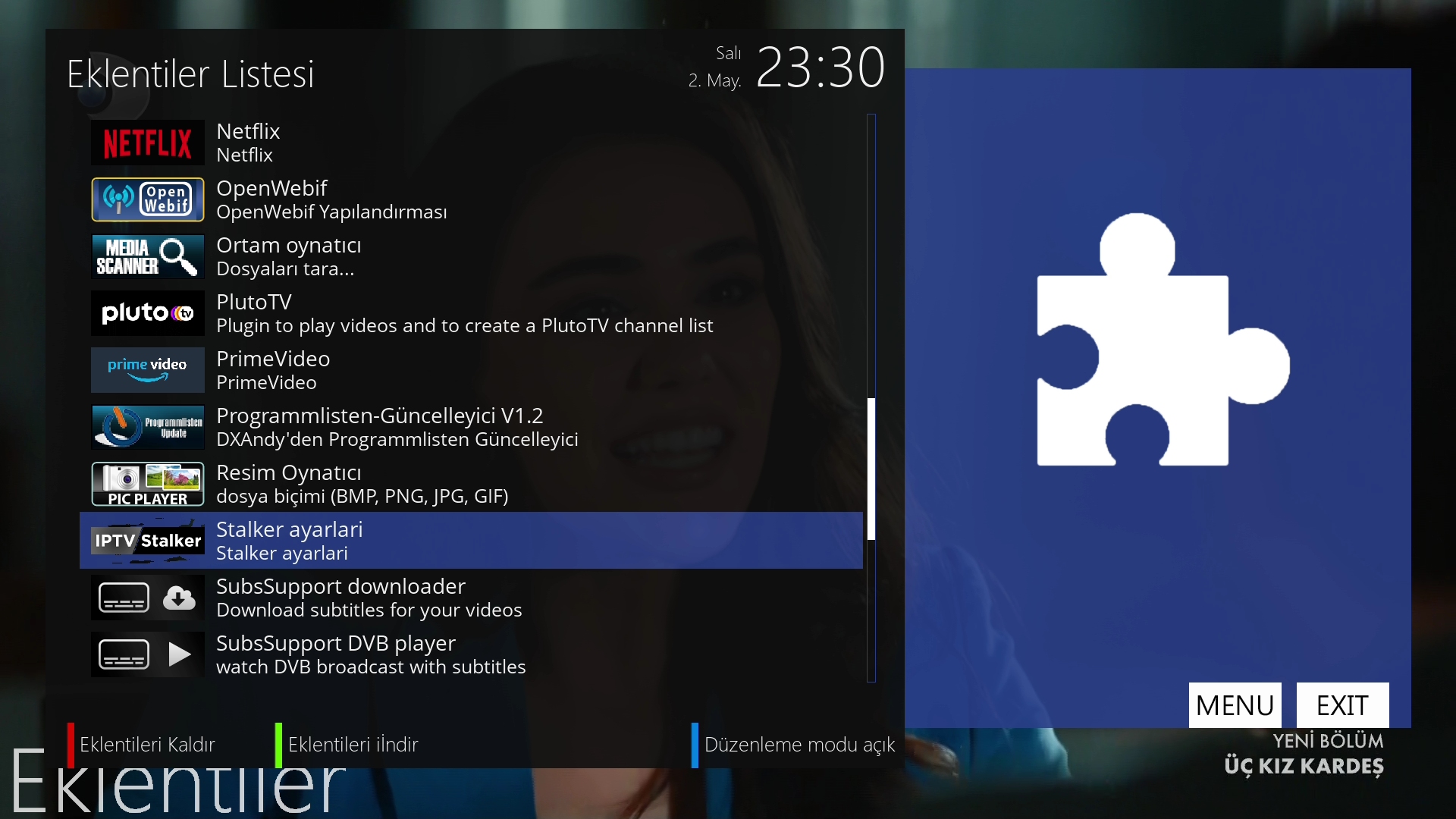1456x819 pixels.
Task: Open OpenWebif Yapılandırması description text
Action: coord(331,212)
